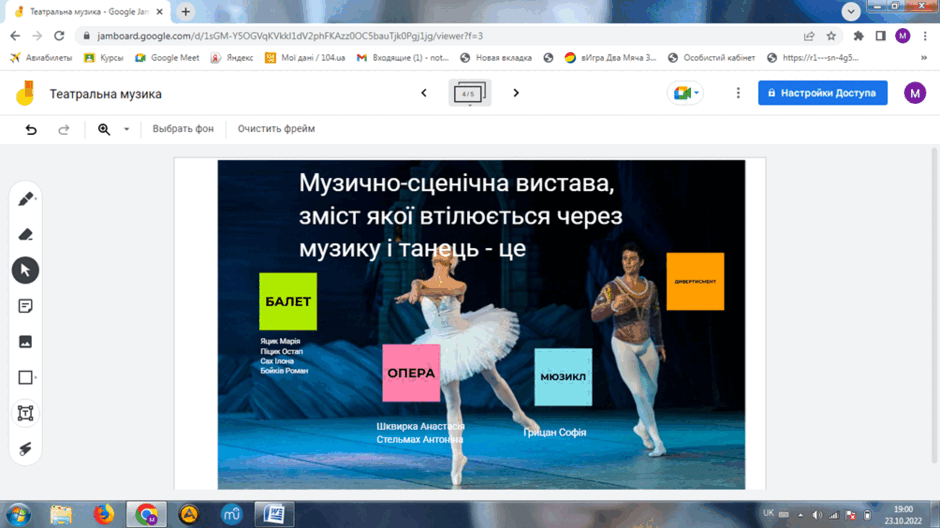Add a text box
This screenshot has height=528, width=940.
[x=25, y=413]
